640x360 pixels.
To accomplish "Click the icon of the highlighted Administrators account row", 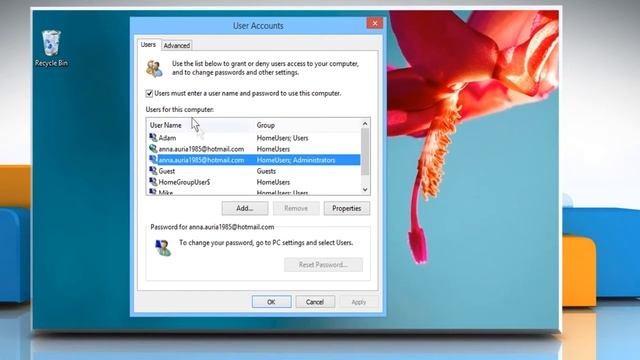I will pos(153,160).
